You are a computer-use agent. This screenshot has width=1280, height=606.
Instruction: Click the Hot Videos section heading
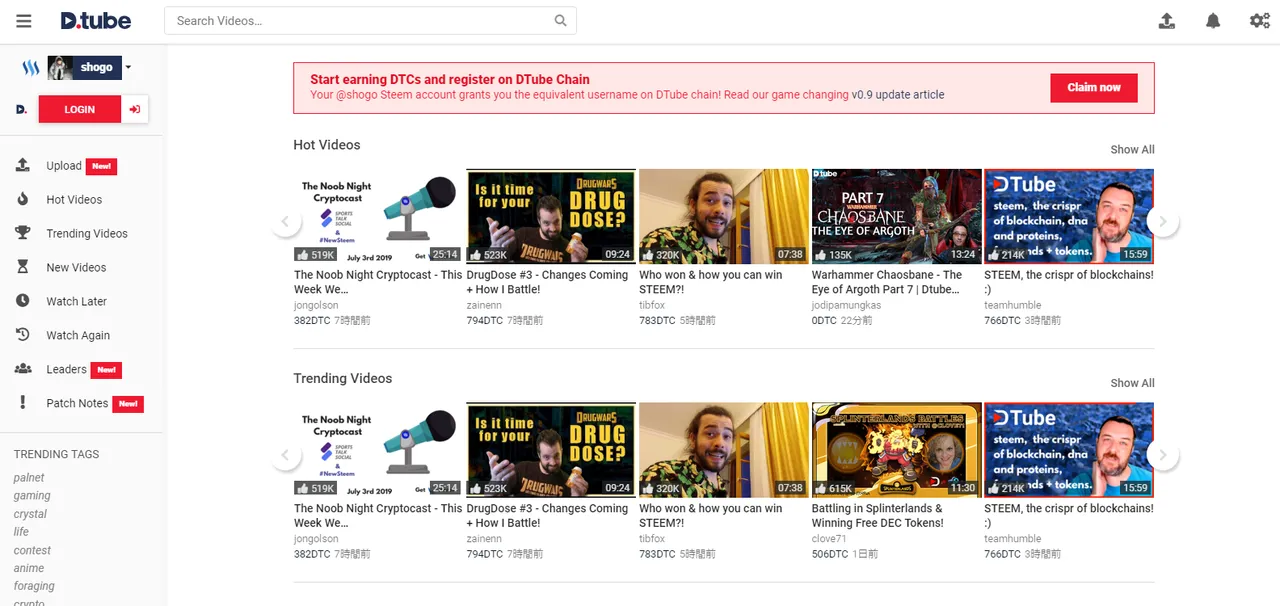tap(327, 145)
